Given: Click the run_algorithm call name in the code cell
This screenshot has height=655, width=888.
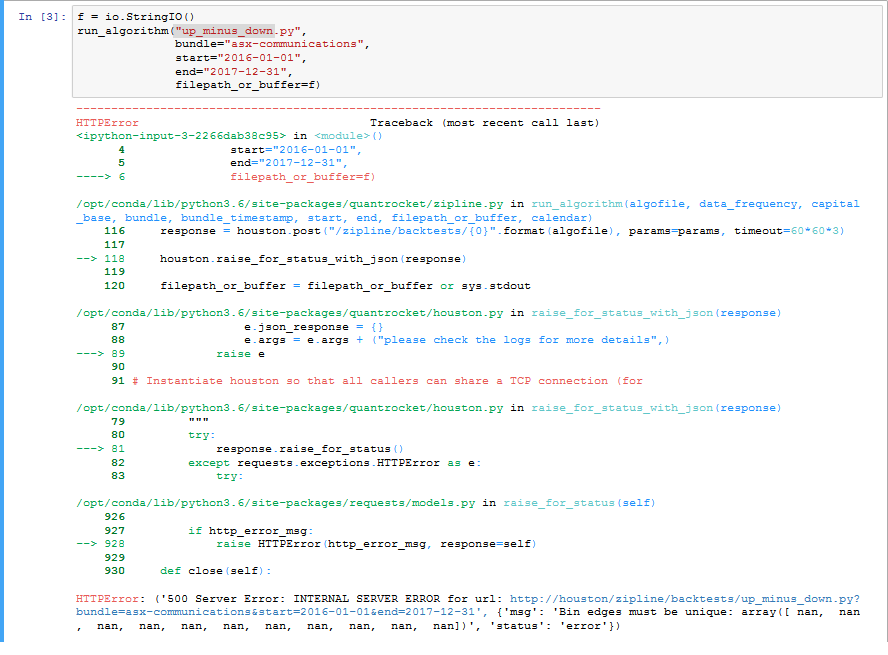Looking at the screenshot, I should pyautogui.click(x=123, y=31).
